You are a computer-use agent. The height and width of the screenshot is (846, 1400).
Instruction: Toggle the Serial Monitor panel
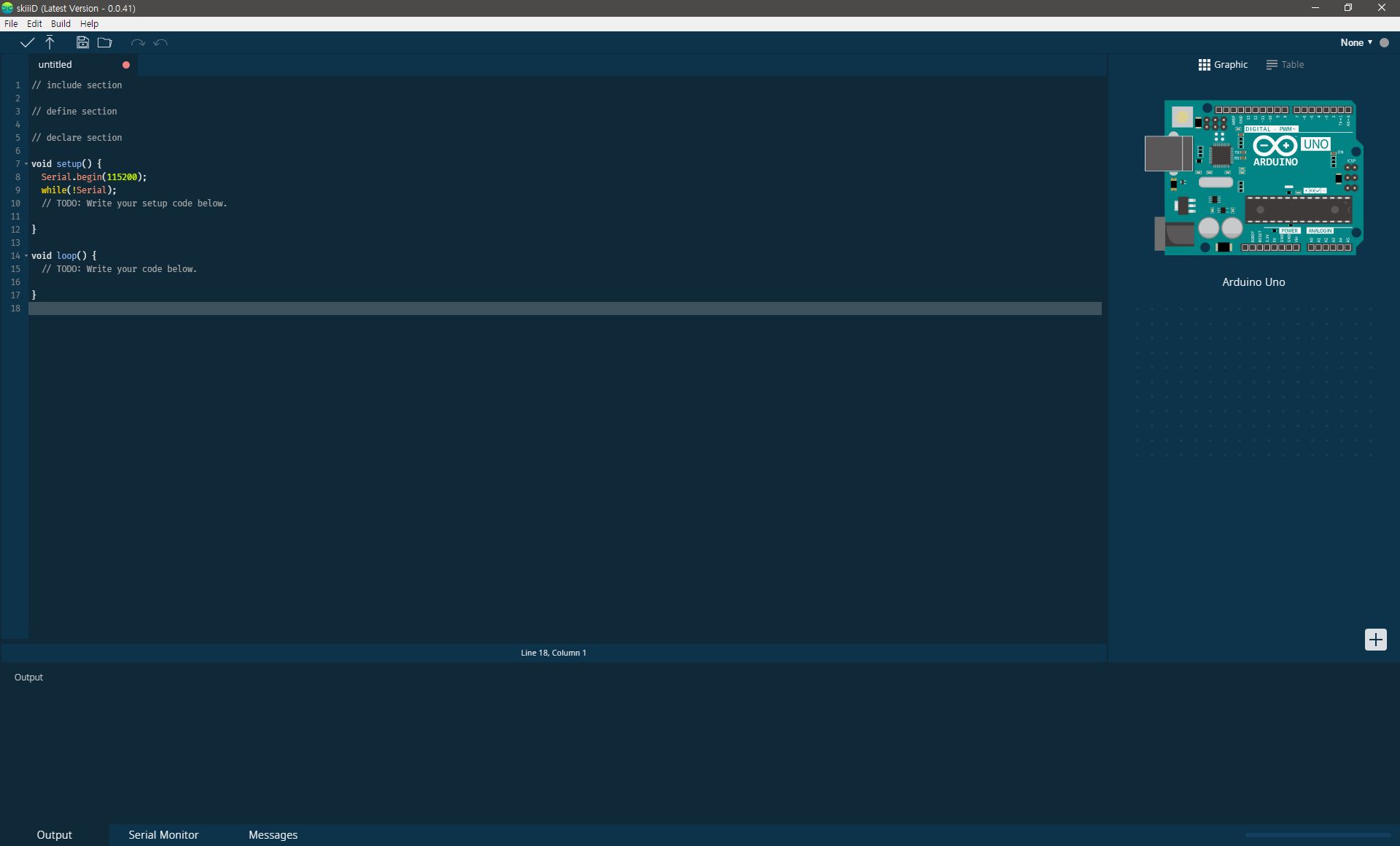163,834
